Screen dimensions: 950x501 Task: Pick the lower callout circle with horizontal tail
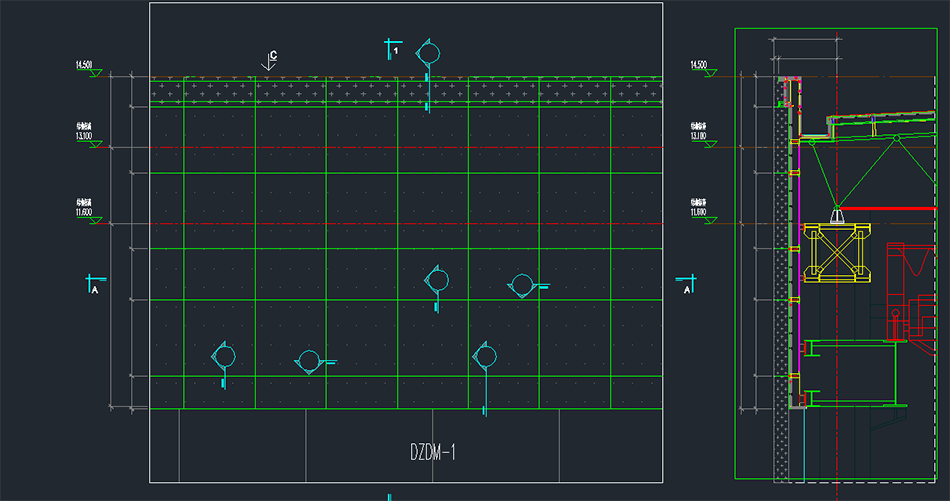click(309, 361)
